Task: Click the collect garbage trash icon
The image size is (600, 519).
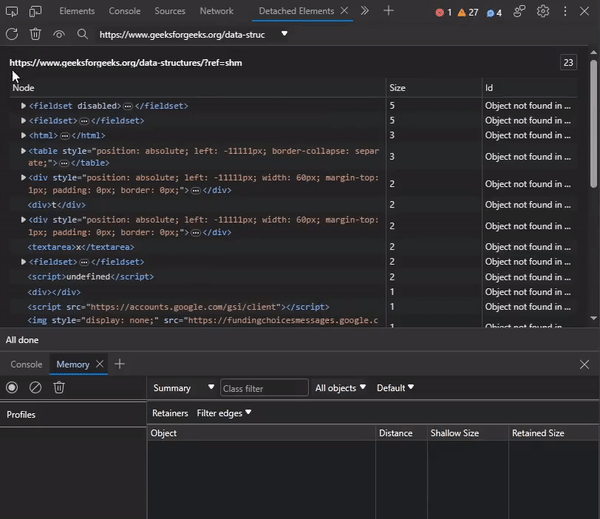Action: click(x=35, y=34)
